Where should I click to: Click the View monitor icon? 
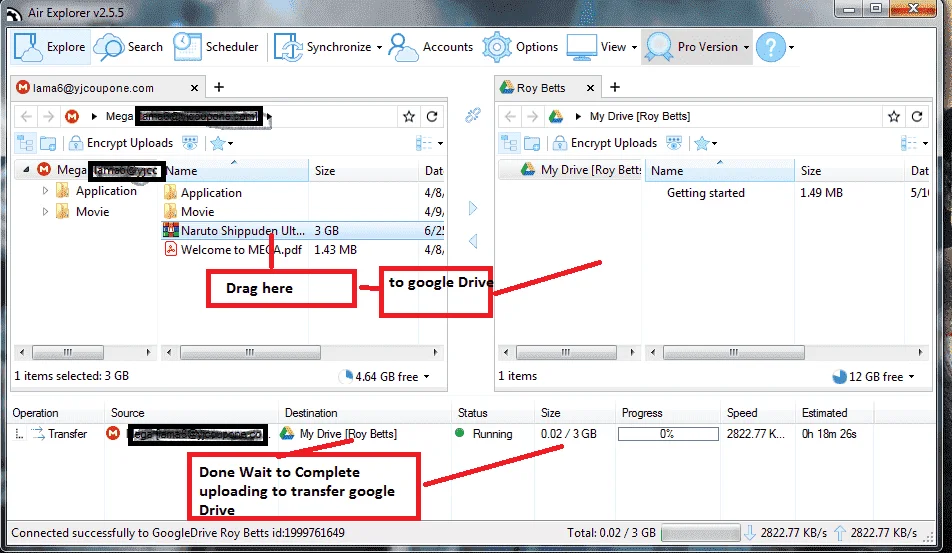tap(581, 47)
